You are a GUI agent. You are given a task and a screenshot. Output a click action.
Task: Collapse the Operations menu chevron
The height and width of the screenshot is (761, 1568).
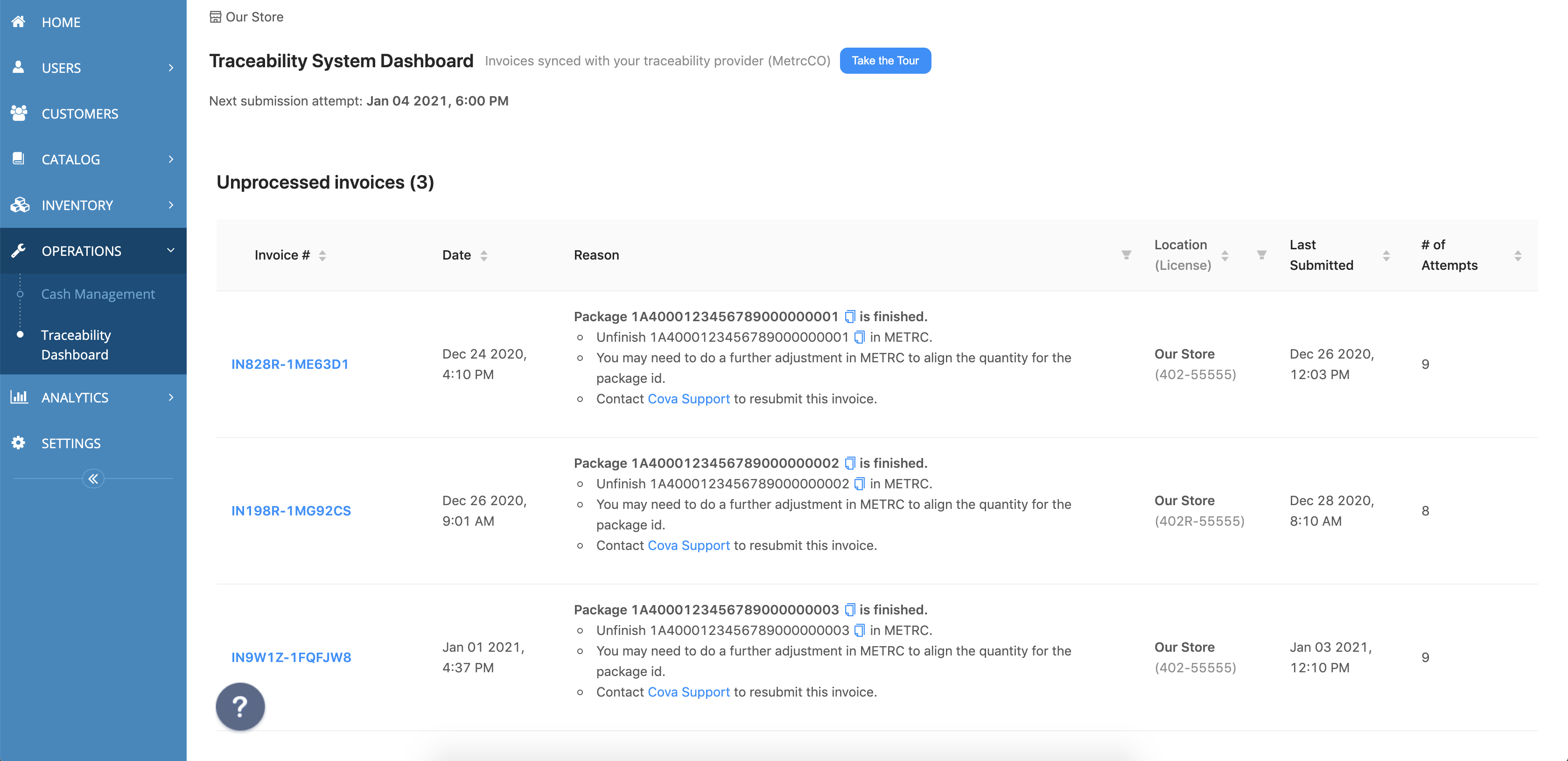pyautogui.click(x=171, y=250)
